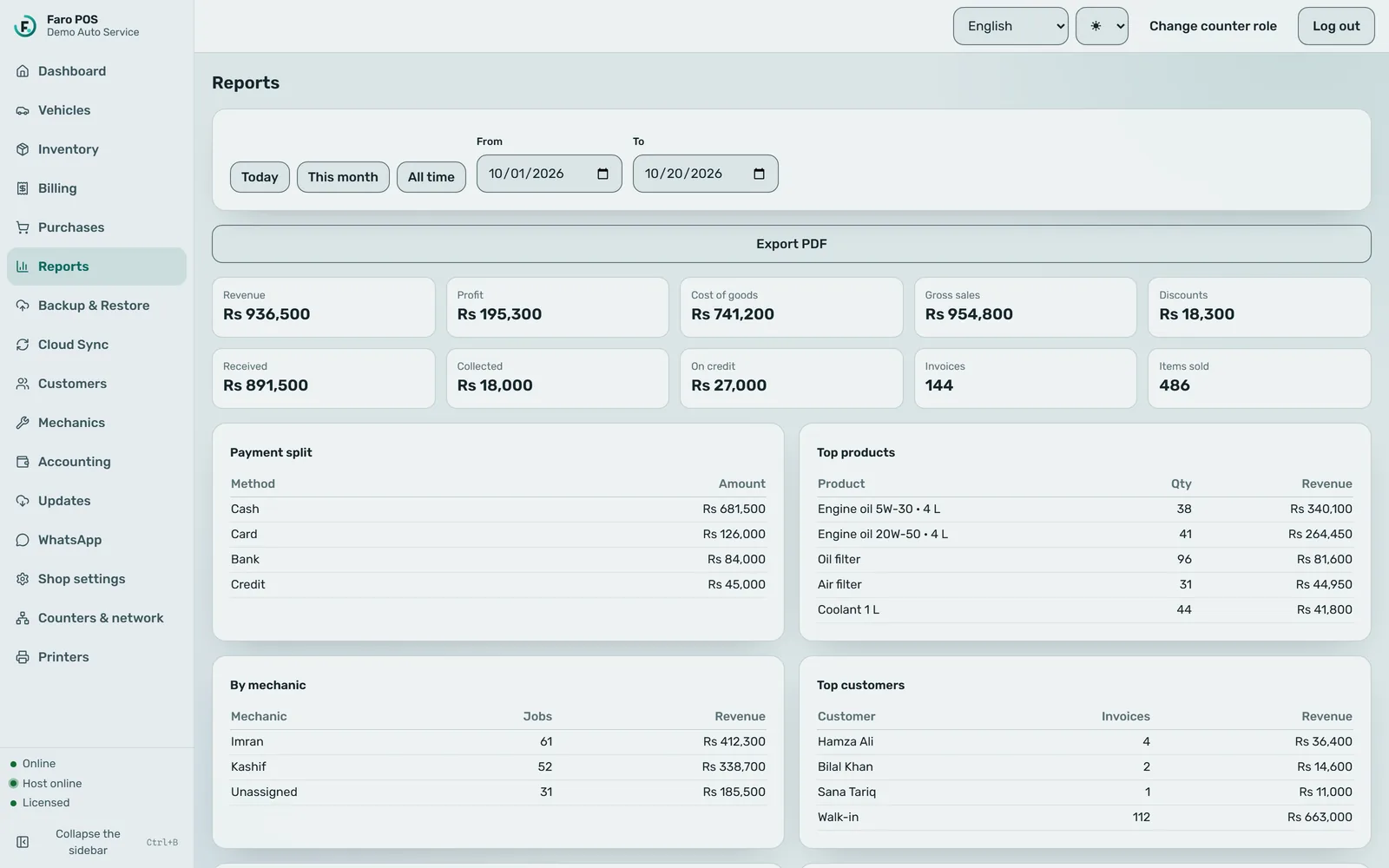Screen dimensions: 1389x868
Task: Click the All time filter button
Action: 431,177
